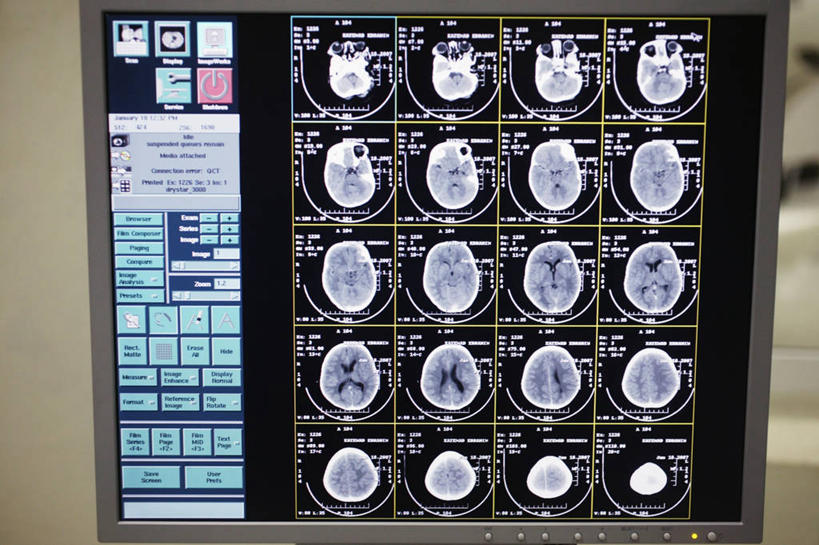Select the first CT slice thumbnail

(343, 69)
